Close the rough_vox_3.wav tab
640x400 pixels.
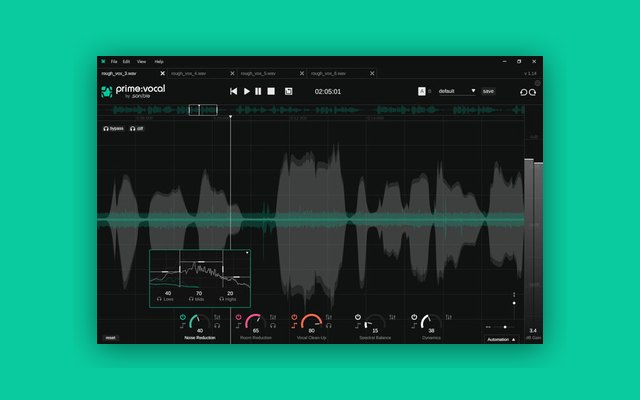click(x=162, y=73)
